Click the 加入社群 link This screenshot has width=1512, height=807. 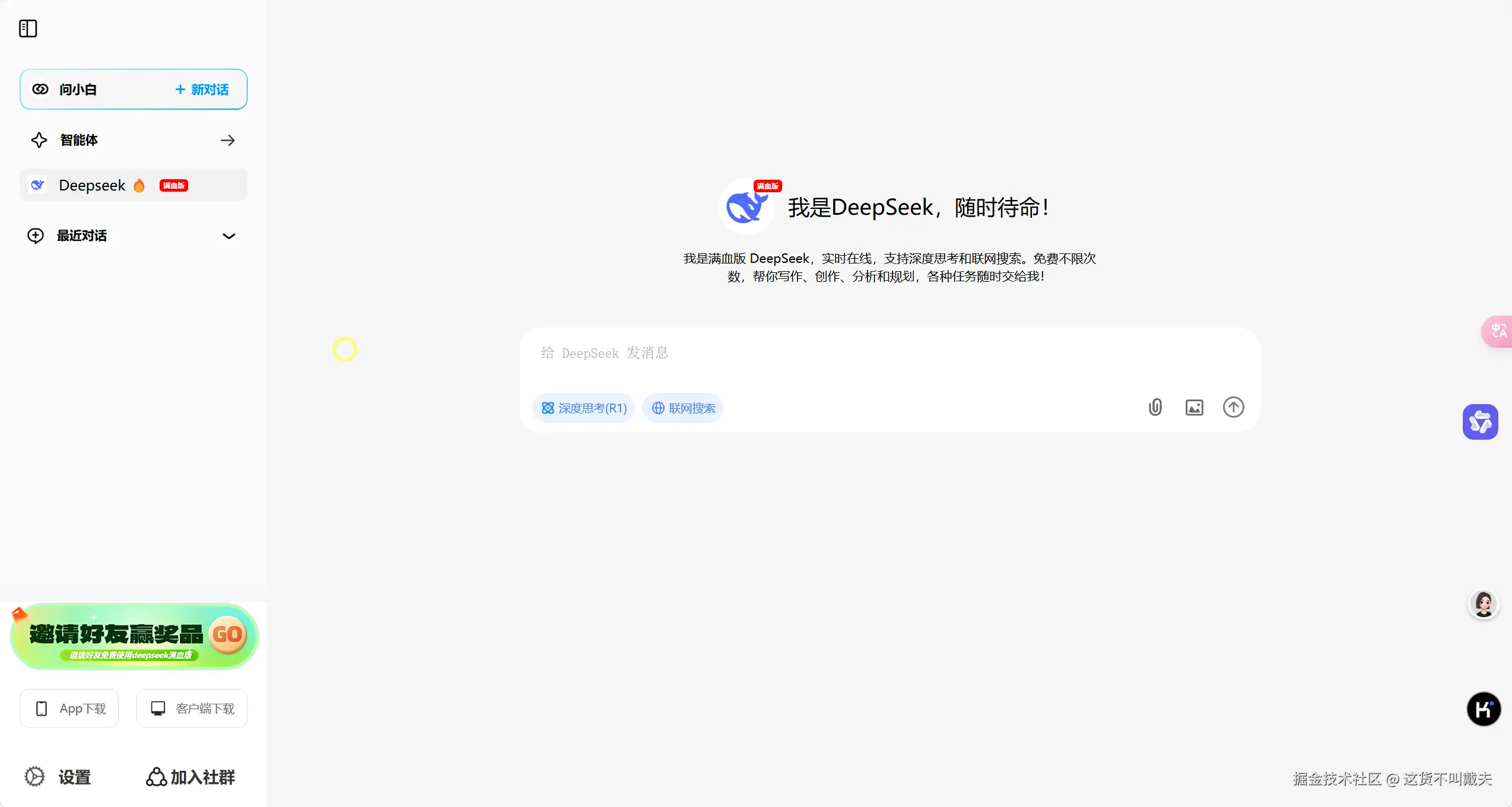190,777
